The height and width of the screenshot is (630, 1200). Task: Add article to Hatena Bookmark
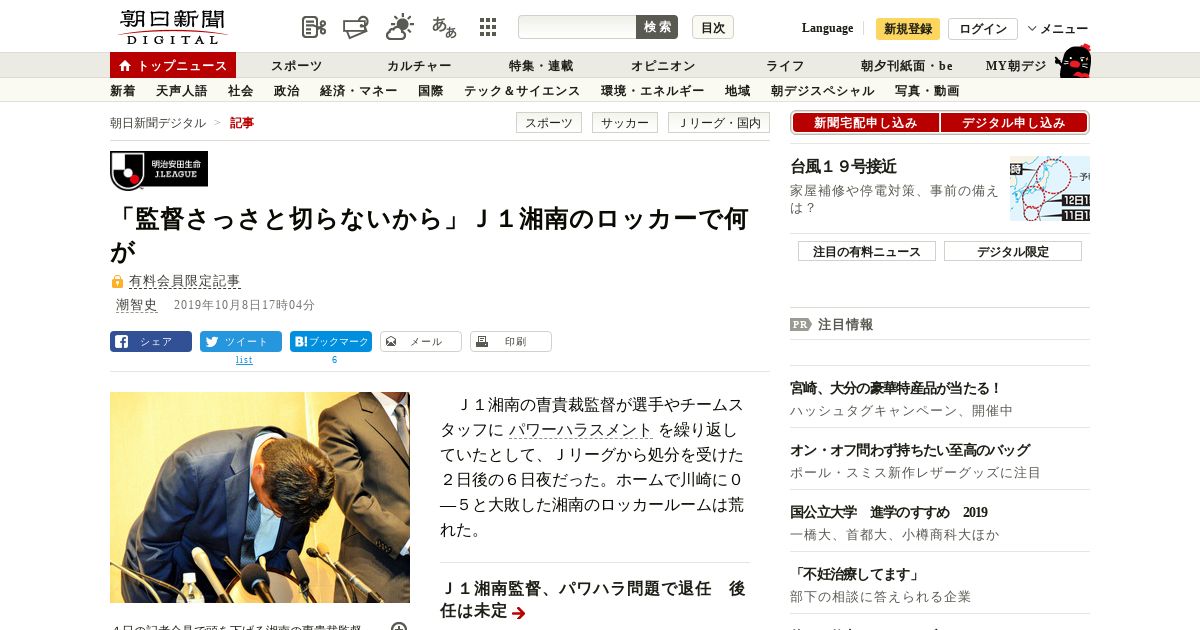pyautogui.click(x=331, y=341)
